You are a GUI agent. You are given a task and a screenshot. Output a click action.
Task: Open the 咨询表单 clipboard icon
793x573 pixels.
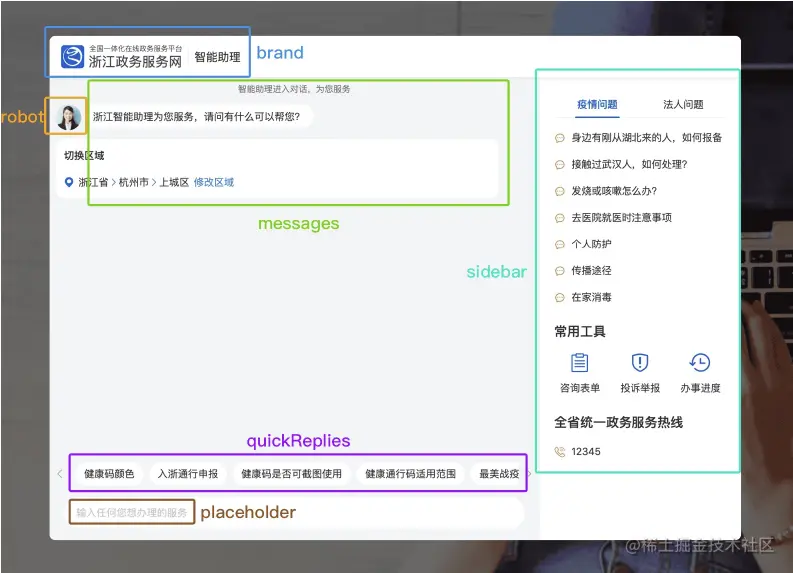(x=580, y=362)
